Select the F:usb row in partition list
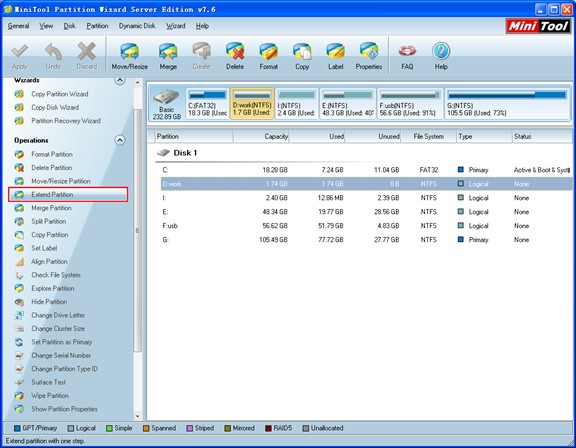 click(x=366, y=226)
